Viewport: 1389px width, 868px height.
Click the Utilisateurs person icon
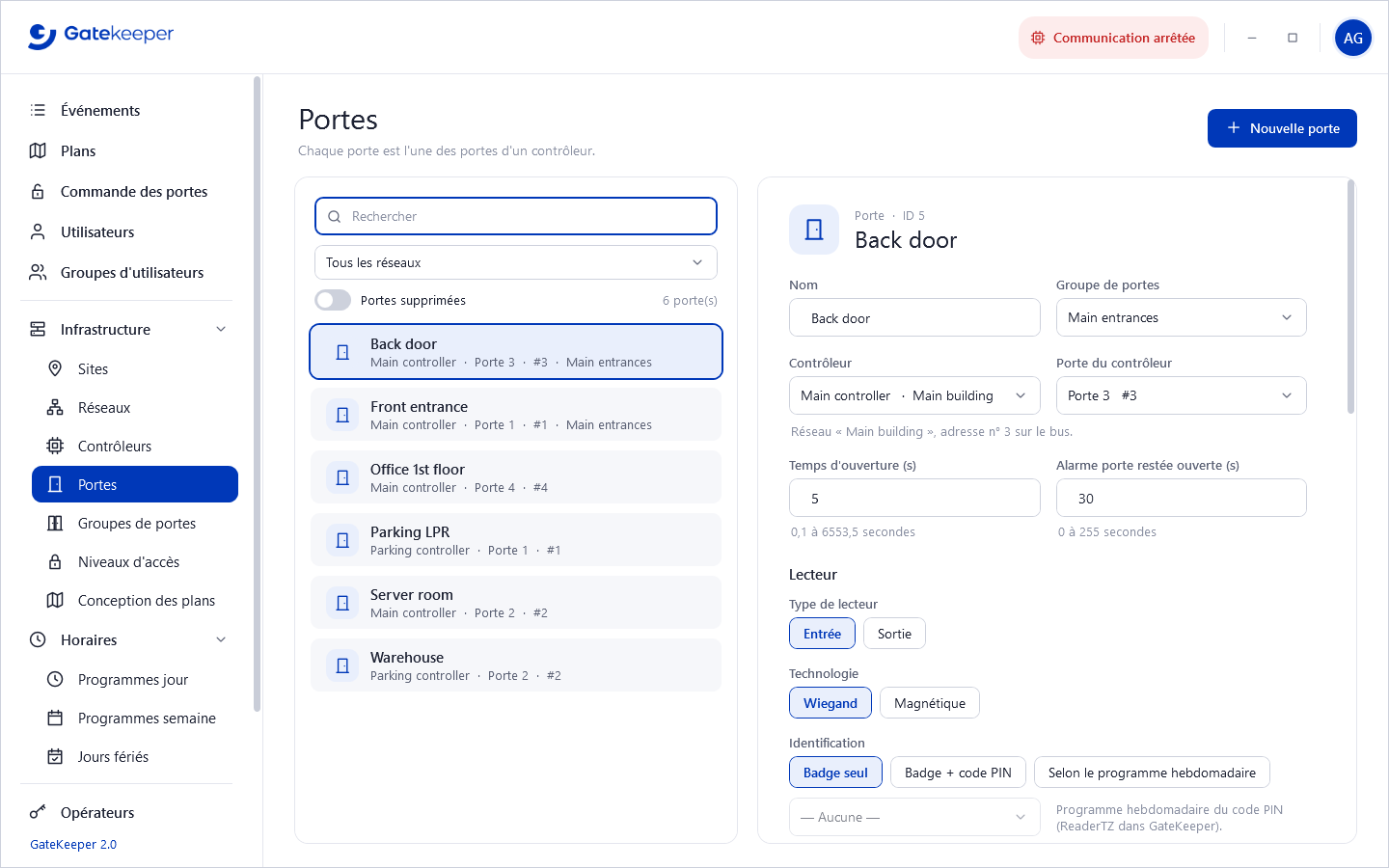pos(38,231)
